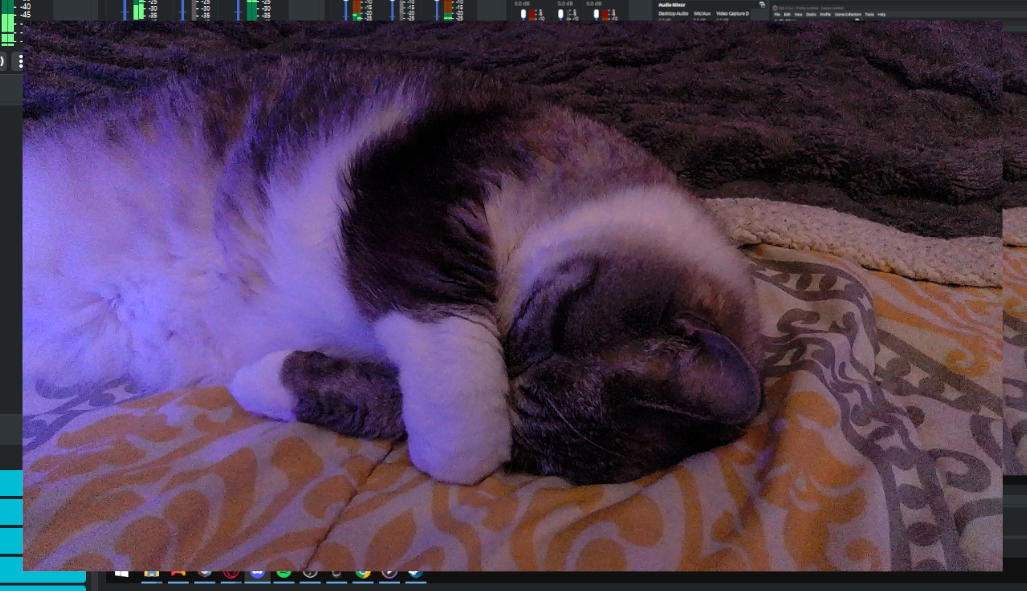
Task: Open File Explorer from the taskbar
Action: tap(152, 575)
